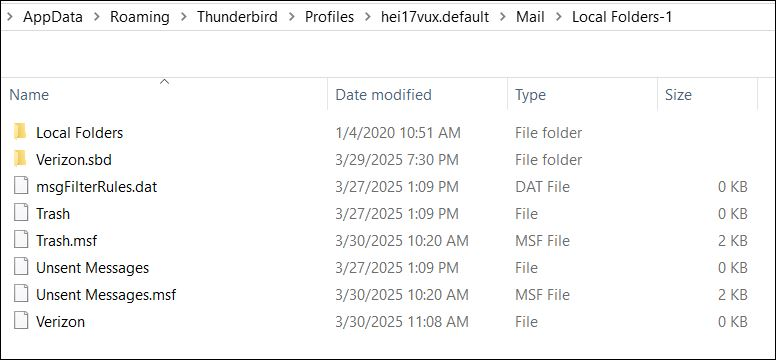Select the Unsent Messages.msf file icon
This screenshot has height=360, width=776.
[x=21, y=295]
